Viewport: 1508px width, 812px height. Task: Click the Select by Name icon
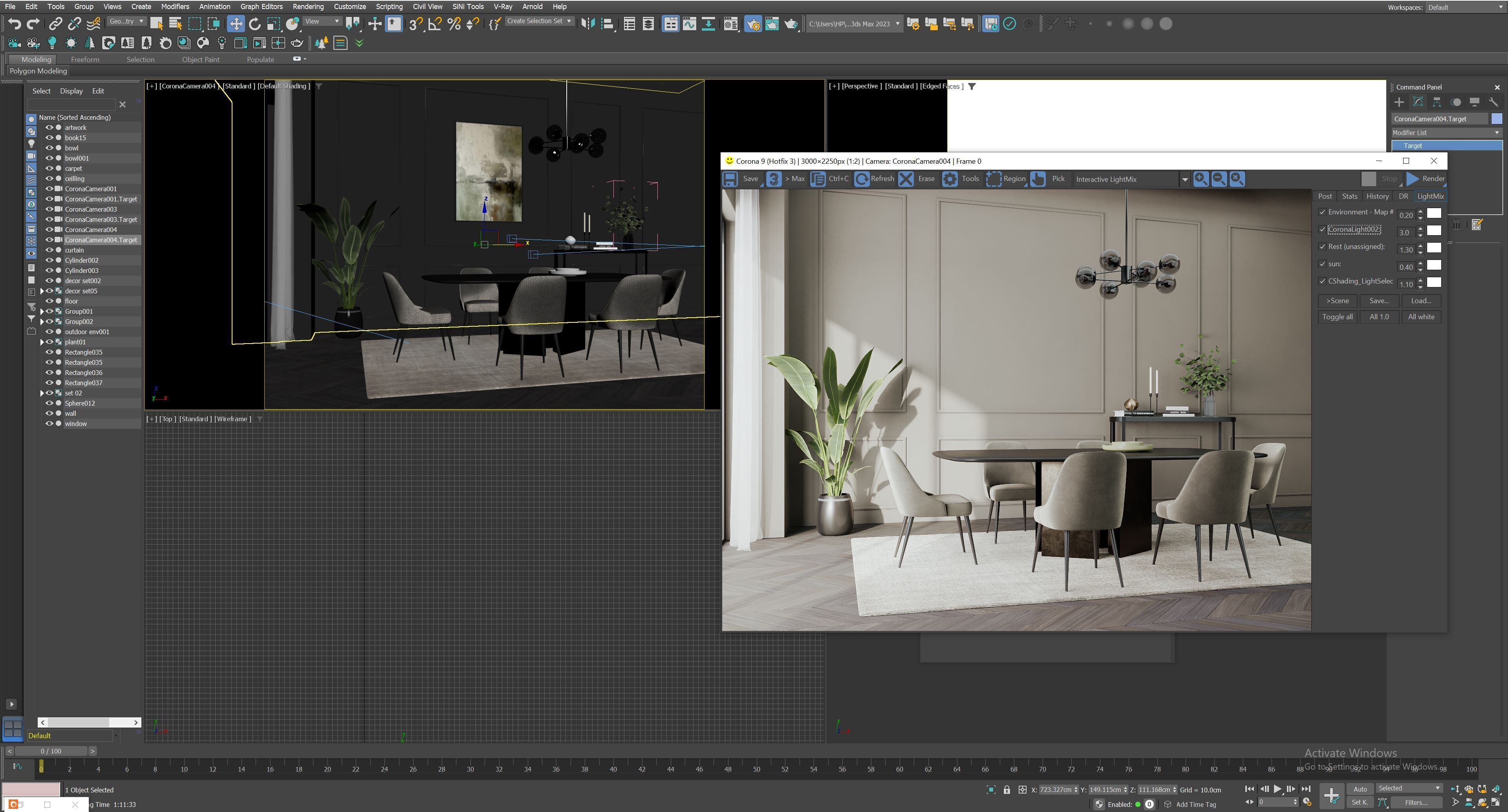coord(175,24)
